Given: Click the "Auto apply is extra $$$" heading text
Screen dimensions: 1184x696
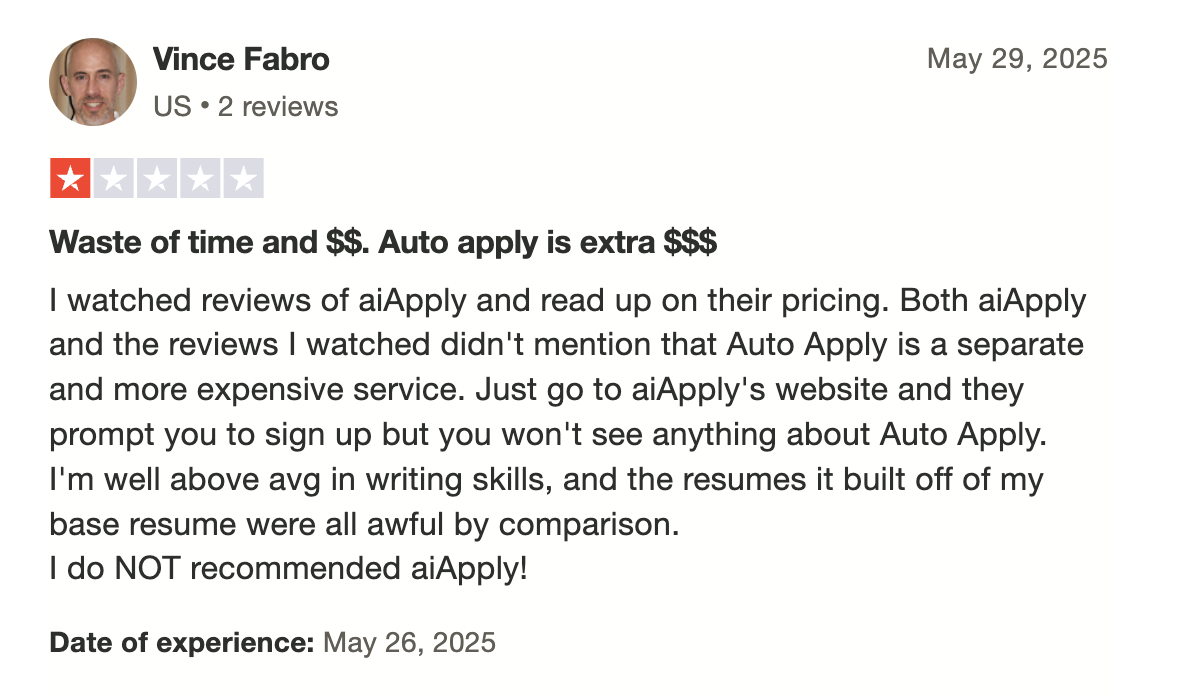Looking at the screenshot, I should pyautogui.click(x=547, y=242).
